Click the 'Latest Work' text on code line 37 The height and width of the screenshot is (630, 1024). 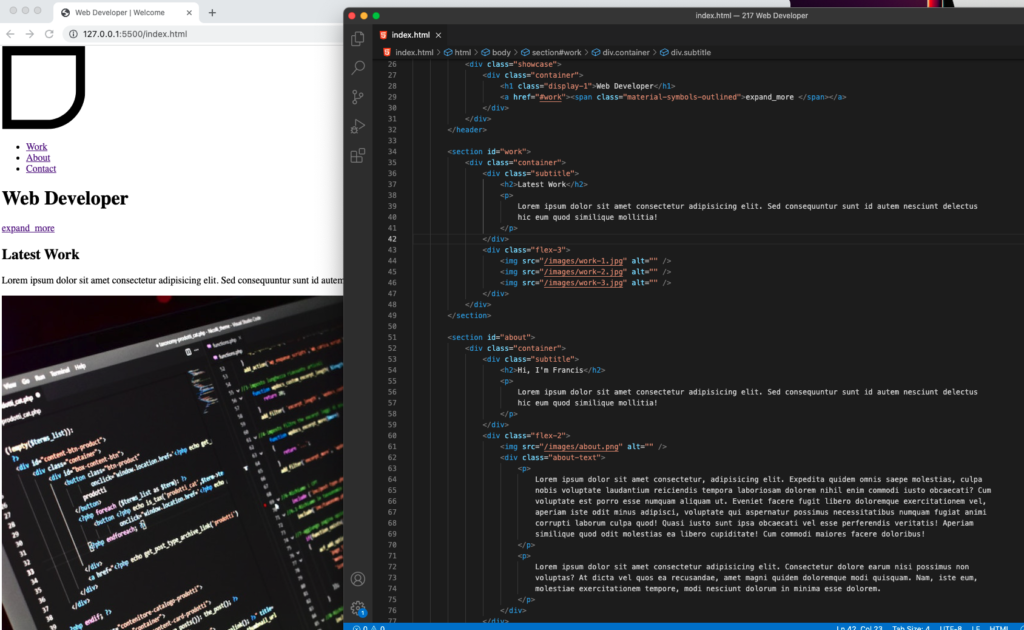541,185
